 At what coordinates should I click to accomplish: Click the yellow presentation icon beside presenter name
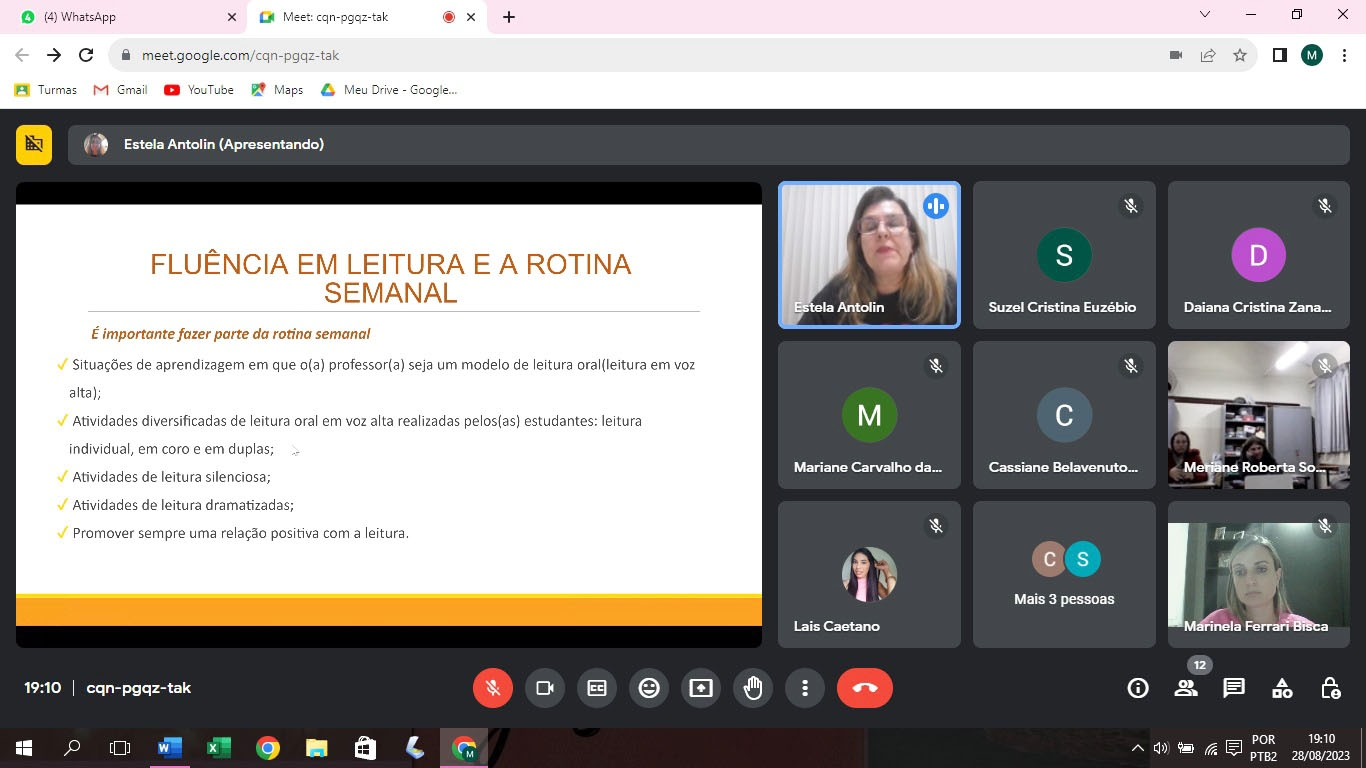coord(34,144)
